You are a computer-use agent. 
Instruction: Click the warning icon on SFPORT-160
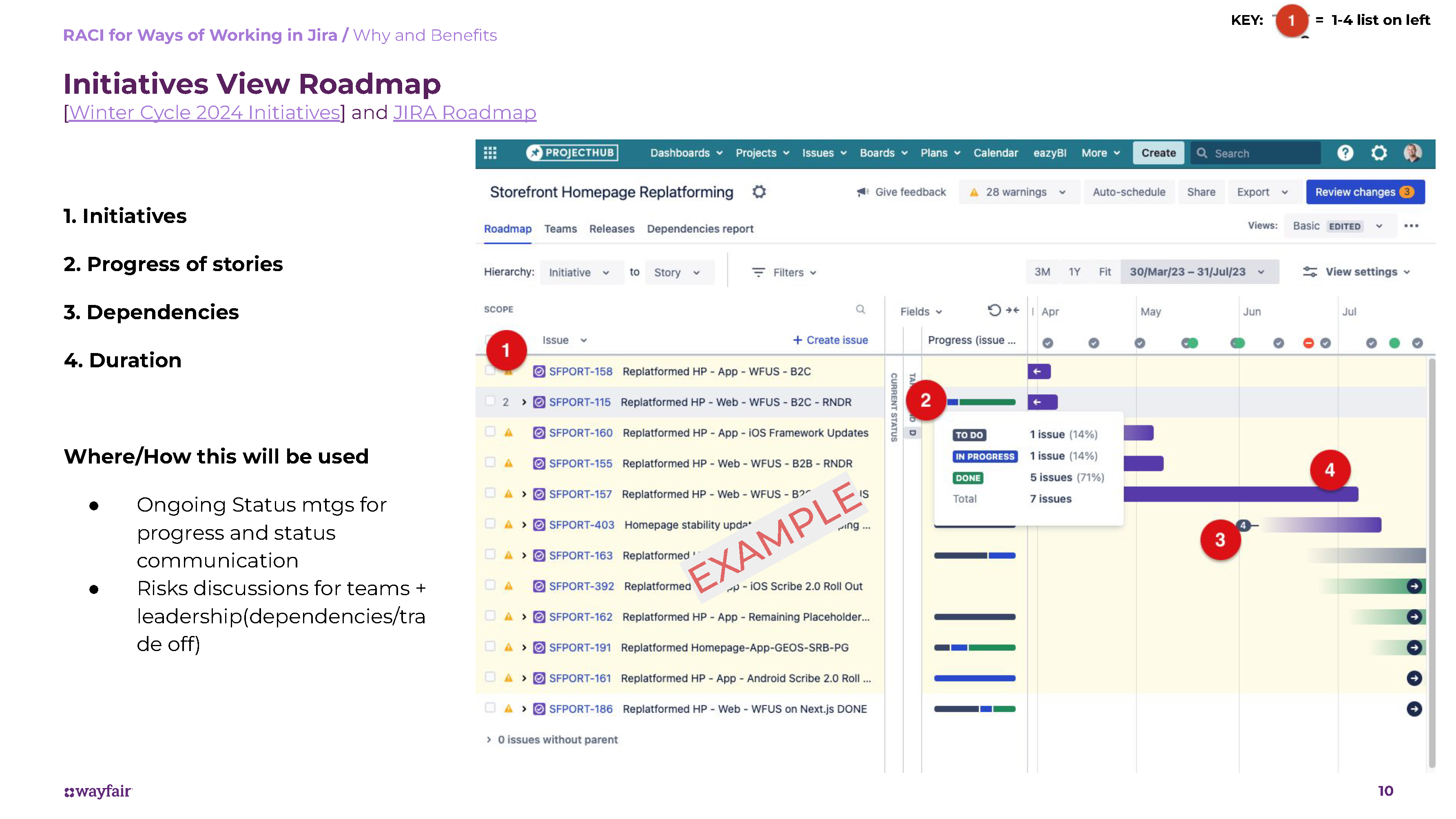(509, 433)
